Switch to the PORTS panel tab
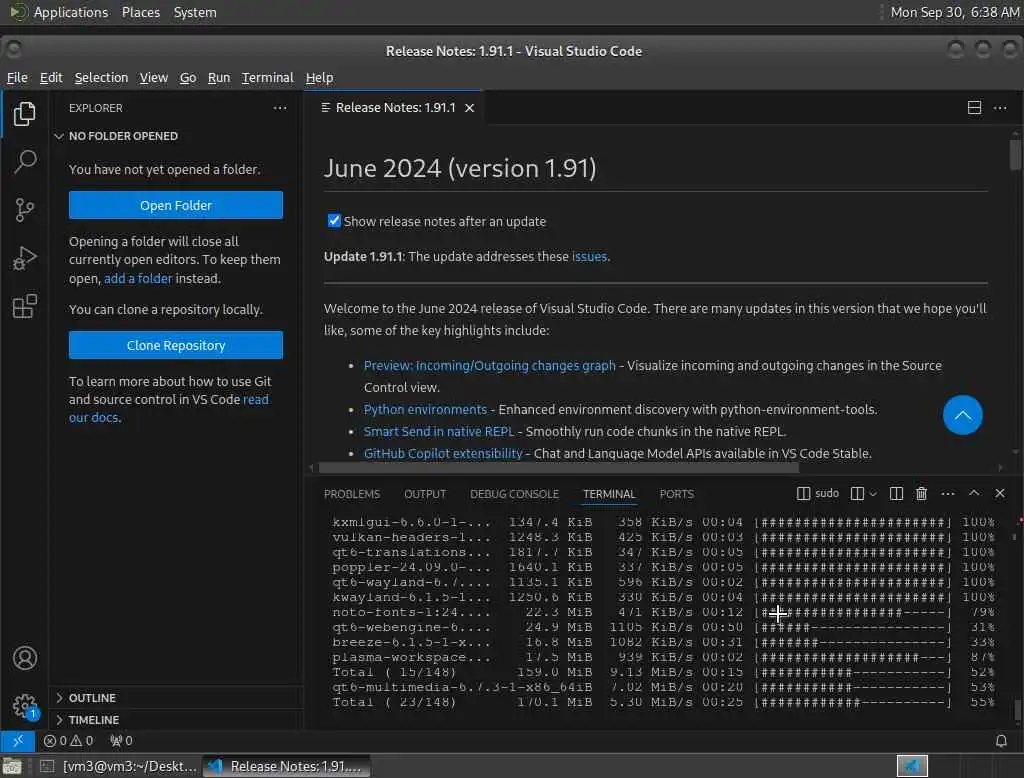 (676, 494)
